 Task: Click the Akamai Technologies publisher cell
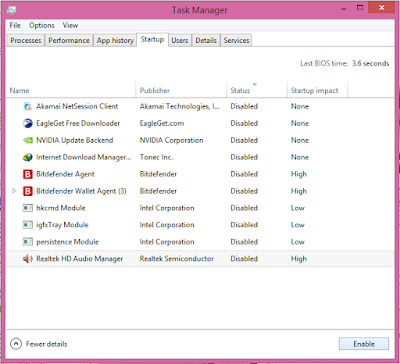point(180,106)
